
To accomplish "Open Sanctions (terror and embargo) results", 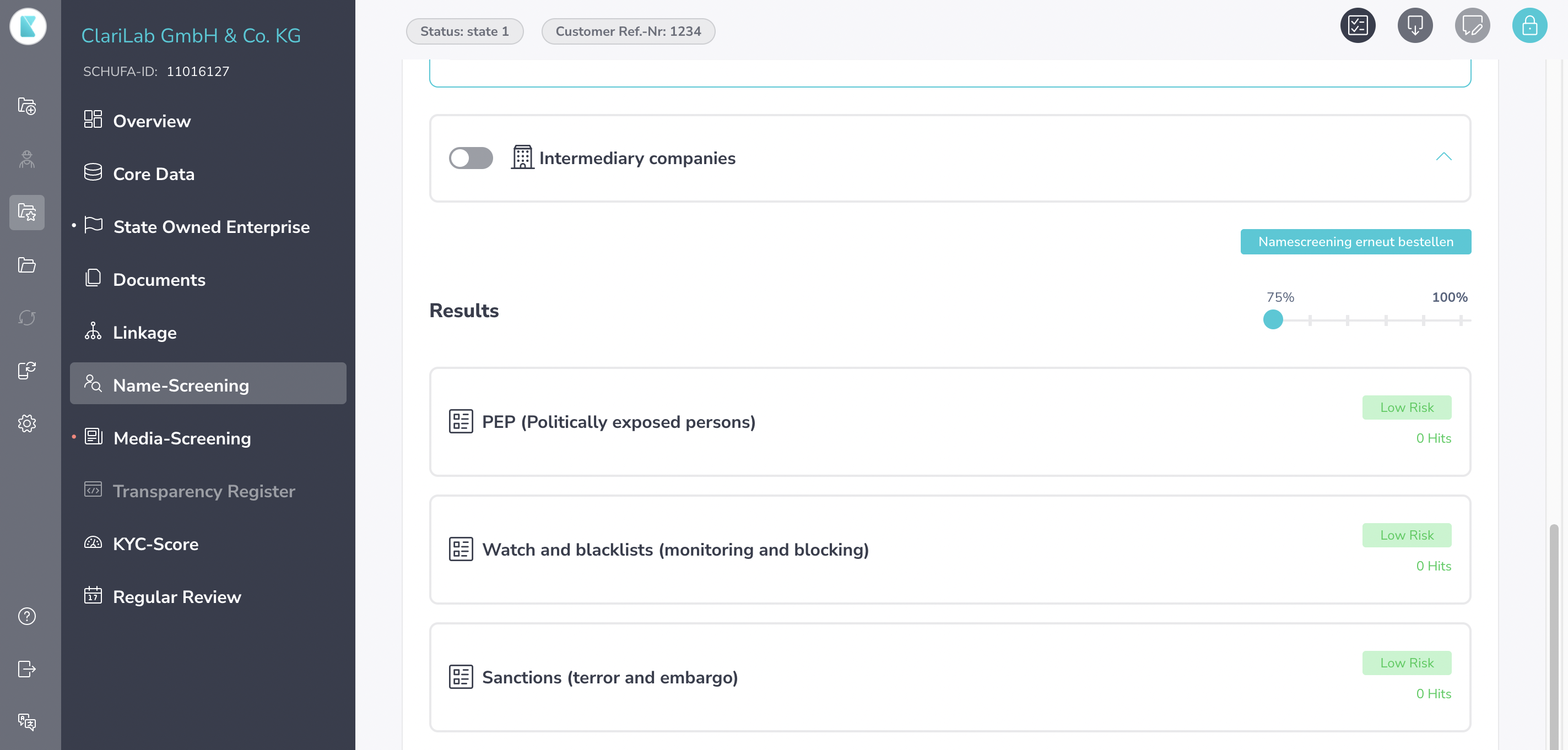I will [950, 677].
